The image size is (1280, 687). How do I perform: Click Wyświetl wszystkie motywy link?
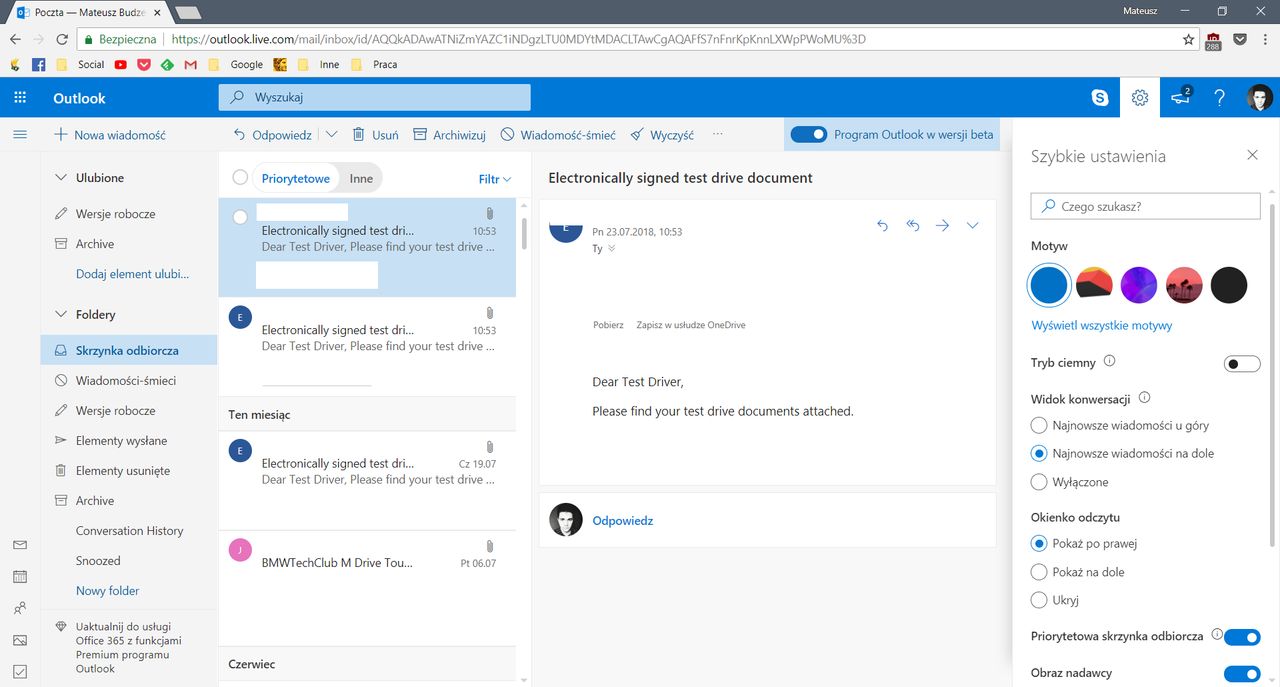click(x=1101, y=326)
